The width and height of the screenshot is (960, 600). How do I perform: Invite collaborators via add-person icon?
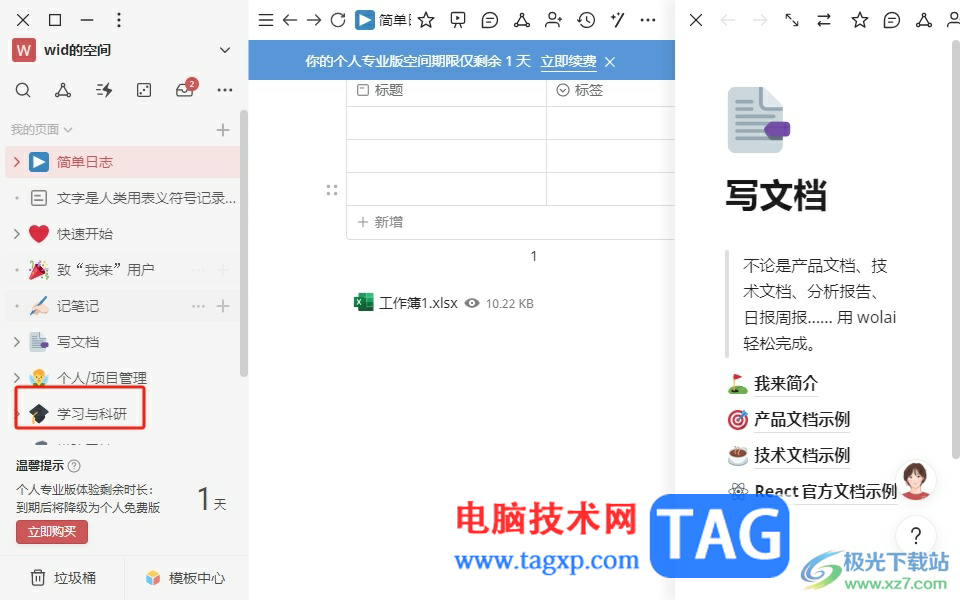click(x=553, y=20)
